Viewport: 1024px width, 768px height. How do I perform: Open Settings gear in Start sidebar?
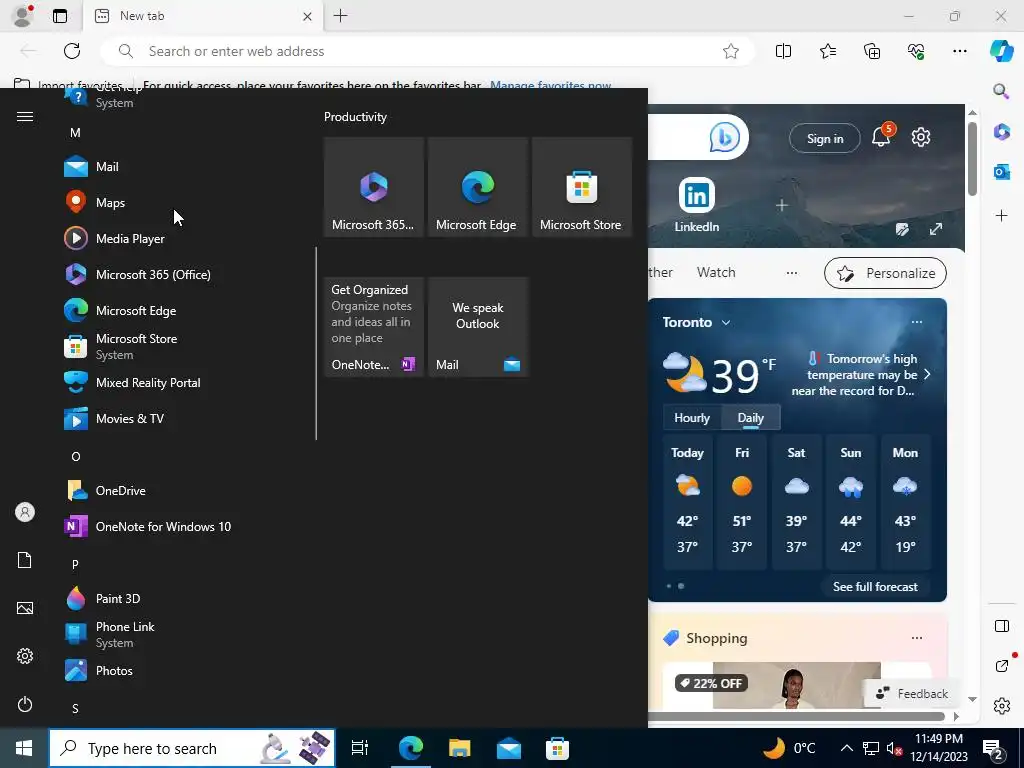[25, 656]
